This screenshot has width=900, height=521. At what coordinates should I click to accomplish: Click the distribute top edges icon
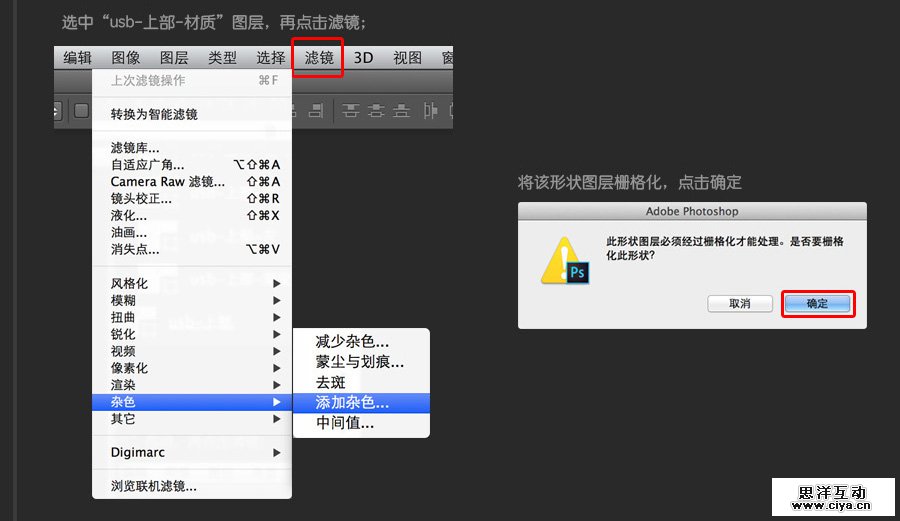[350, 110]
